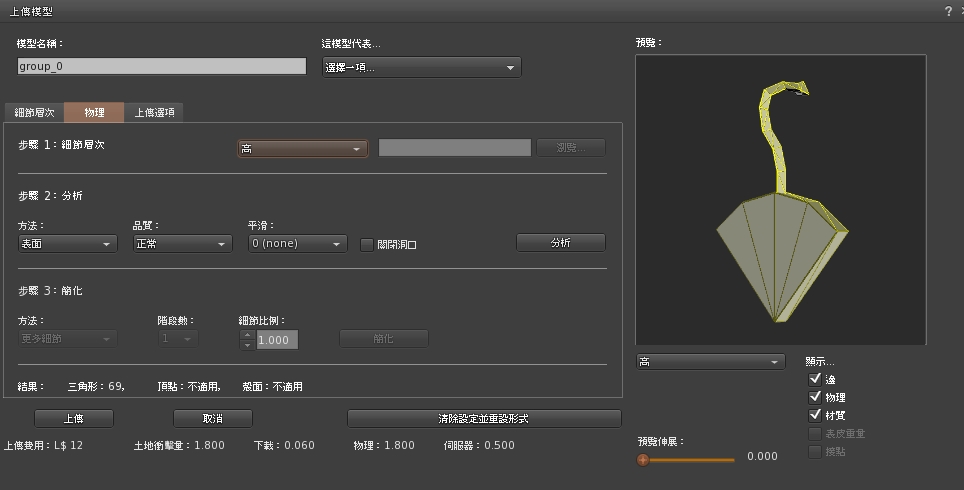
Task: Open the 品質 dropdown set to 正常
Action: click(x=183, y=243)
